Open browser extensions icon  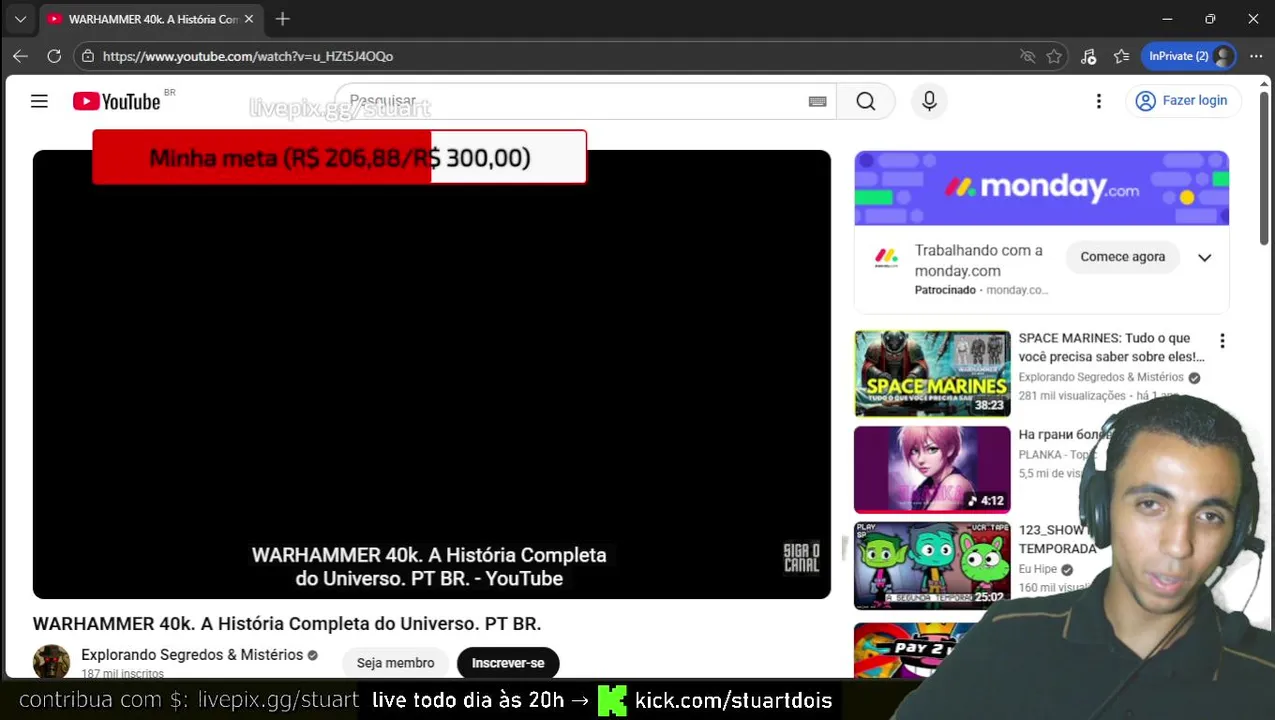tap(1088, 56)
